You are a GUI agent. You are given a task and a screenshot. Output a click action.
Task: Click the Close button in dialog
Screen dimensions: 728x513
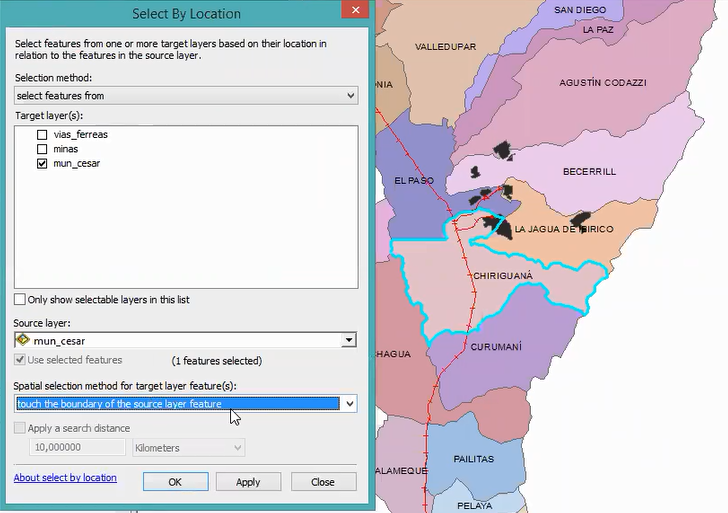323,482
